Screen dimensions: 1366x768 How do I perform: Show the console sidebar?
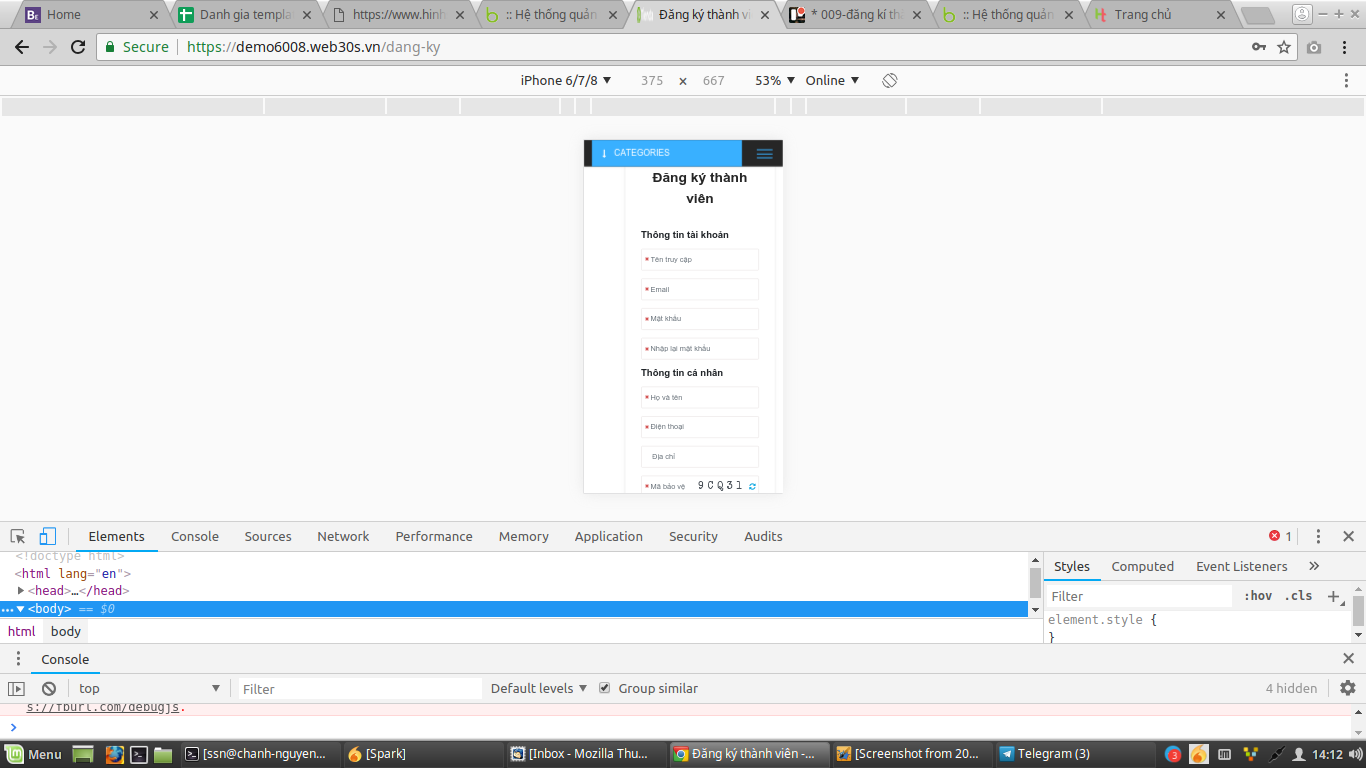pos(16,689)
